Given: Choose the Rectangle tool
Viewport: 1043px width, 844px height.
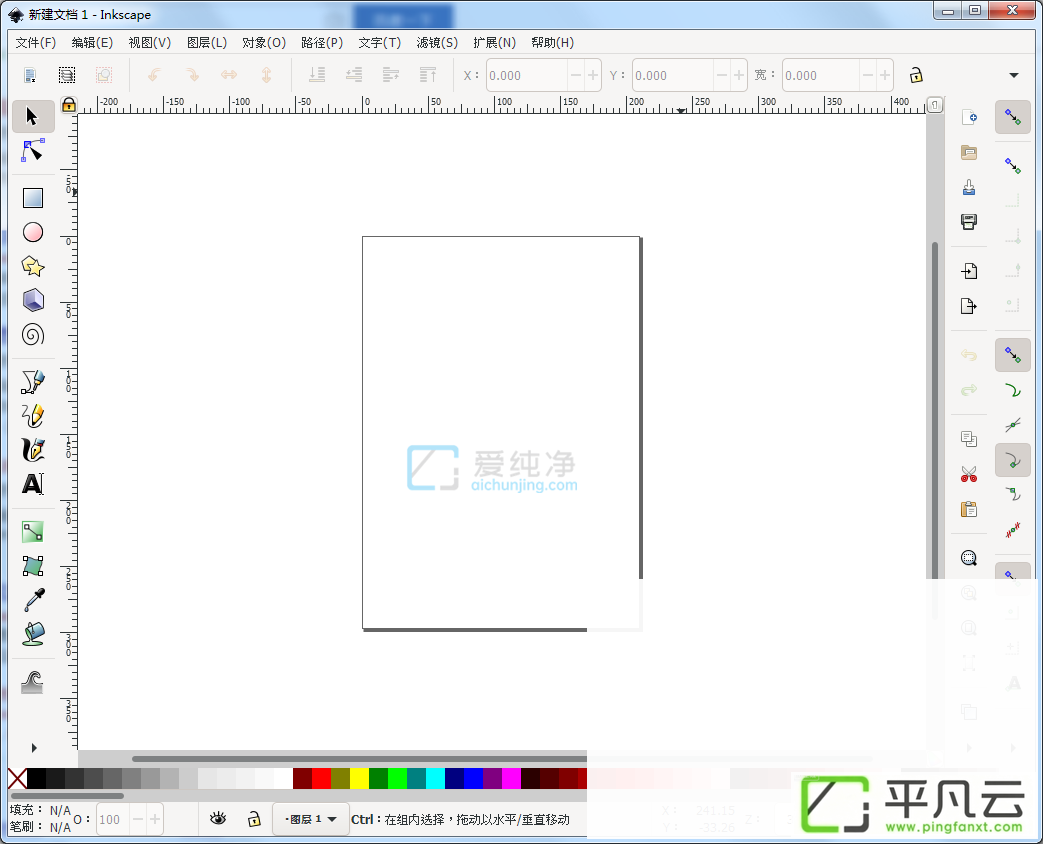Looking at the screenshot, I should [x=33, y=198].
